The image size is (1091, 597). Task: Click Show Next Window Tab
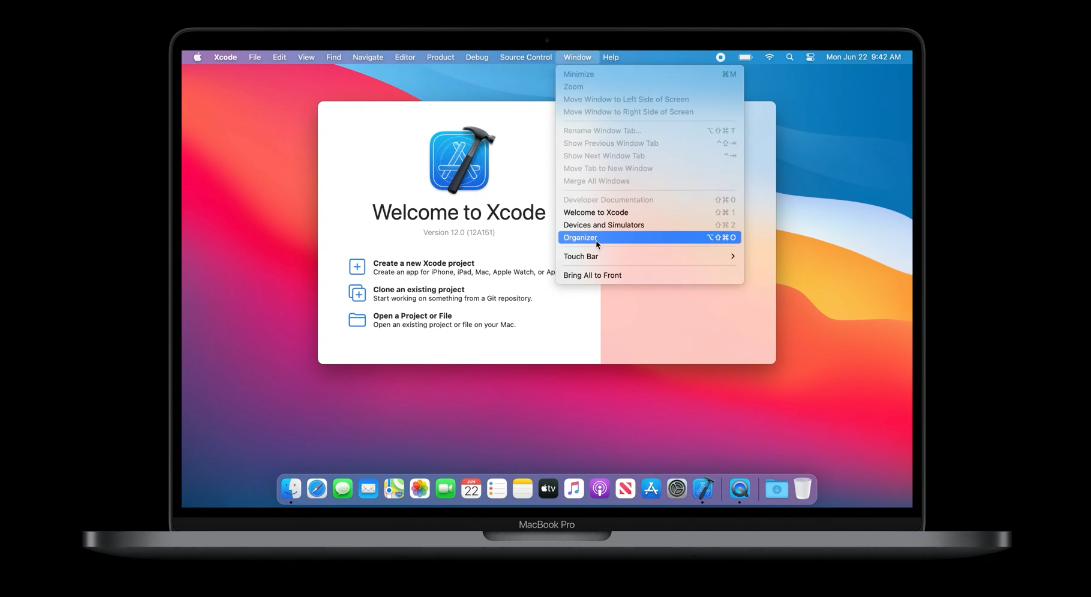649,155
